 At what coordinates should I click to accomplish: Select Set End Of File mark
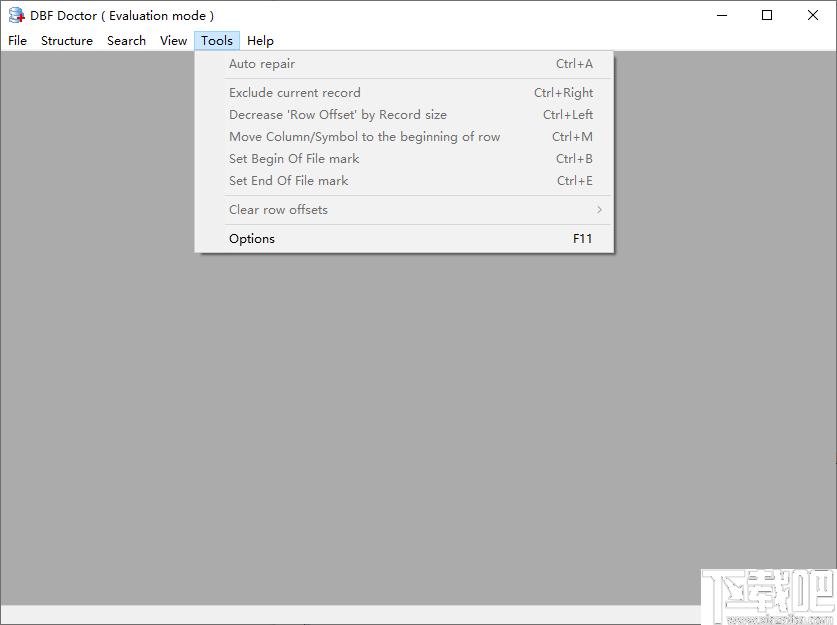point(405,180)
